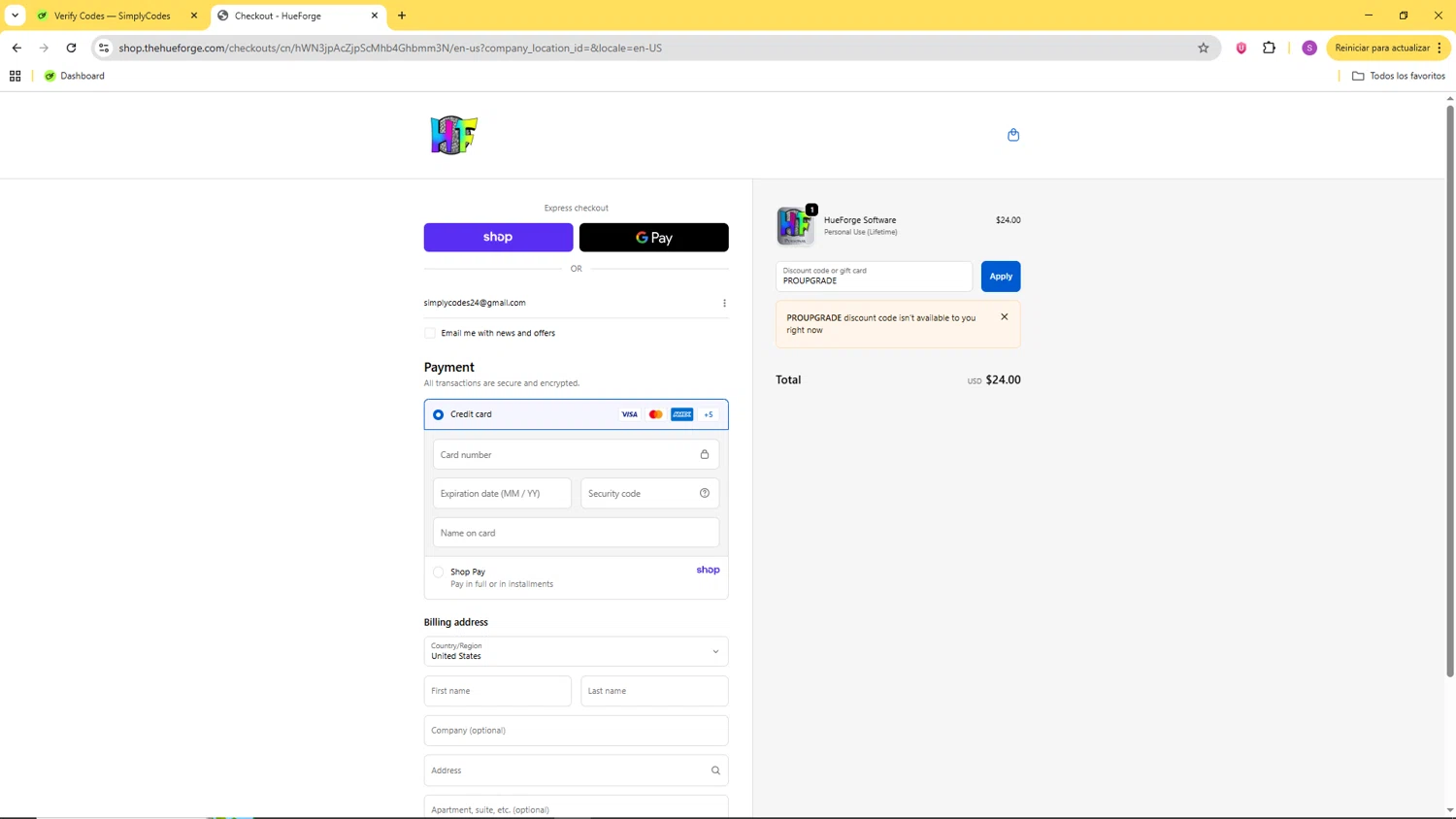Click the Company (optional) field
The width and height of the screenshot is (1456, 819).
pos(577,731)
